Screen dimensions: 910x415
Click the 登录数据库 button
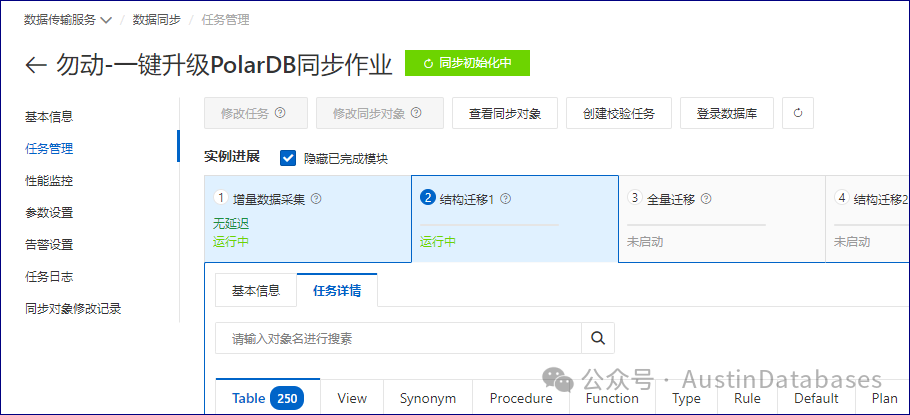(727, 113)
